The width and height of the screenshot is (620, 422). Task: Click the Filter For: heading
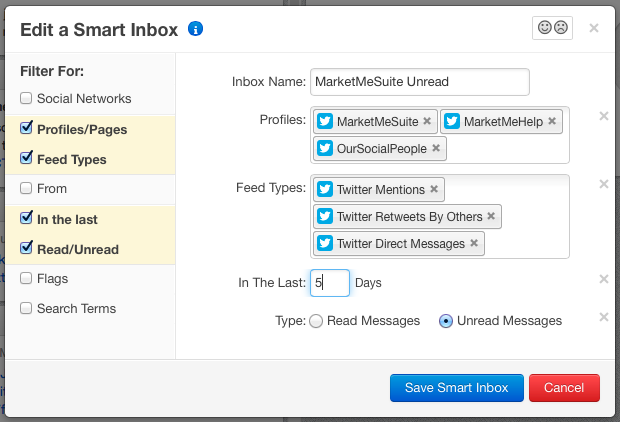(x=52, y=71)
